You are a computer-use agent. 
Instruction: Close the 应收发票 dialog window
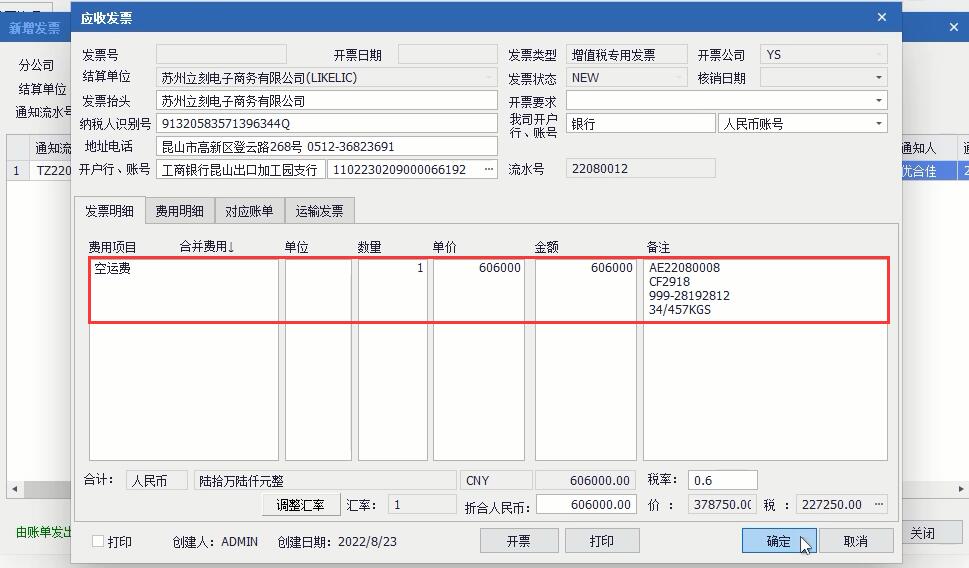pyautogui.click(x=881, y=17)
